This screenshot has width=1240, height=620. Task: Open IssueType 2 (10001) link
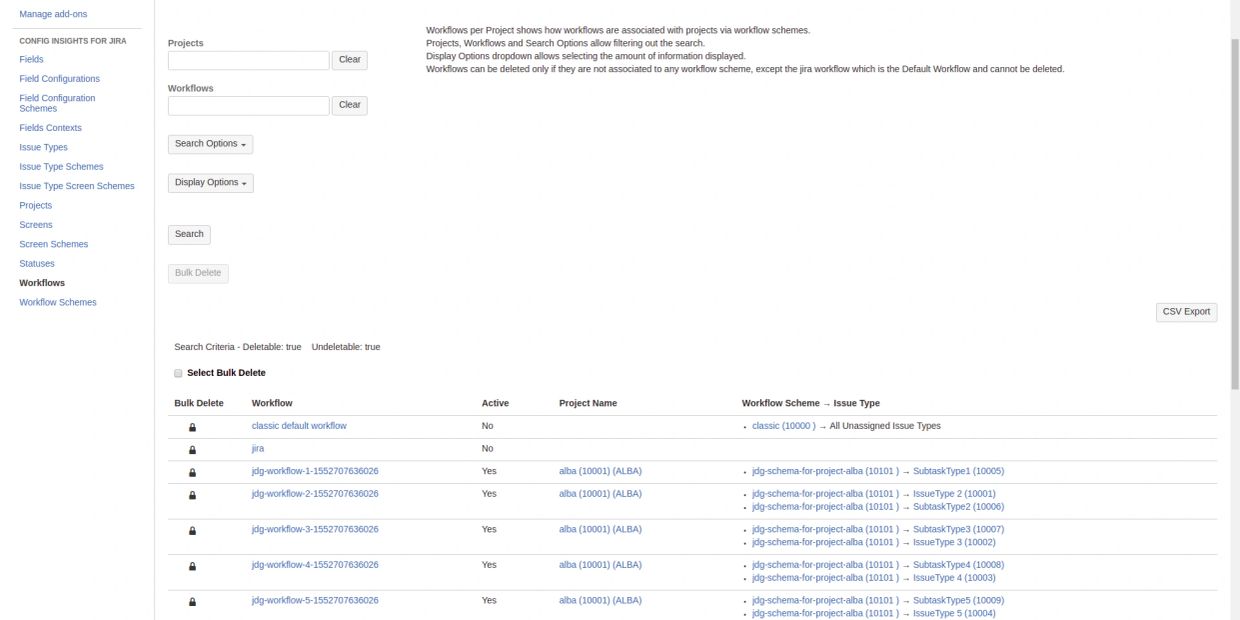pos(954,494)
